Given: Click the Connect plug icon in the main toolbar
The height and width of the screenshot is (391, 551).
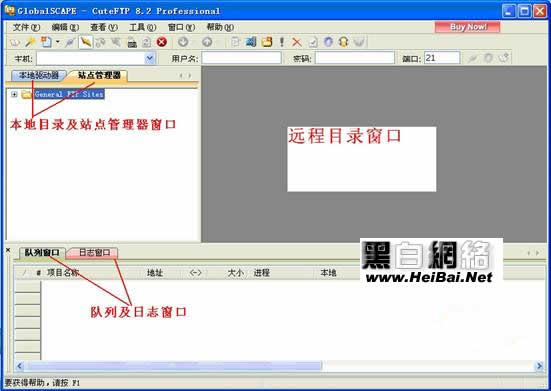Looking at the screenshot, I should click(x=70, y=43).
